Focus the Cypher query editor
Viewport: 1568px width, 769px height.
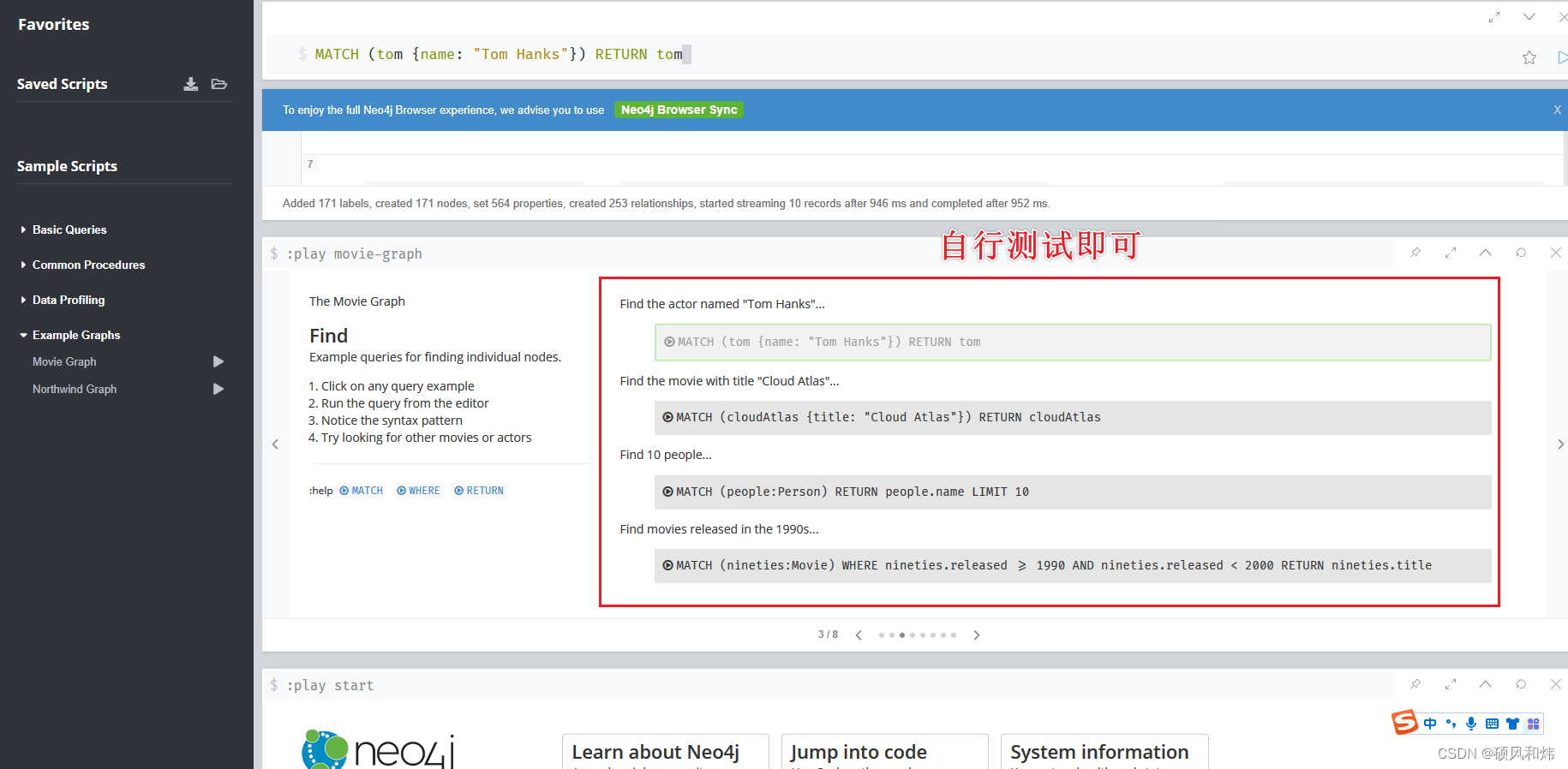[x=891, y=55]
